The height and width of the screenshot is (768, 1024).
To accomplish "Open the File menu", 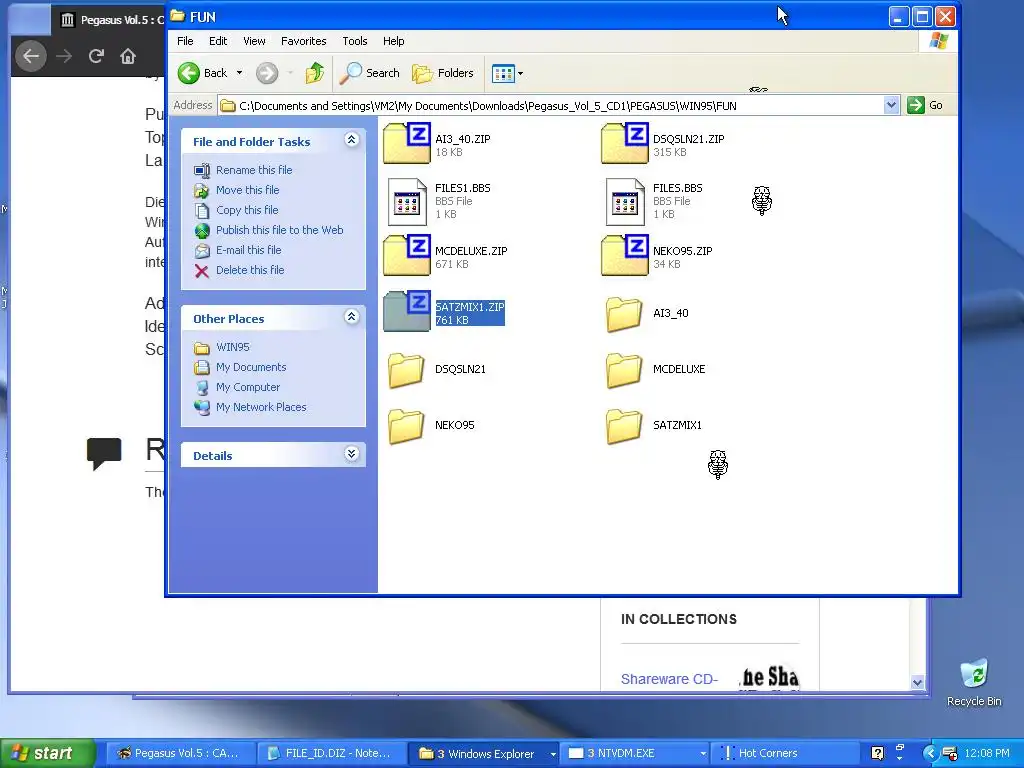I will pos(185,41).
